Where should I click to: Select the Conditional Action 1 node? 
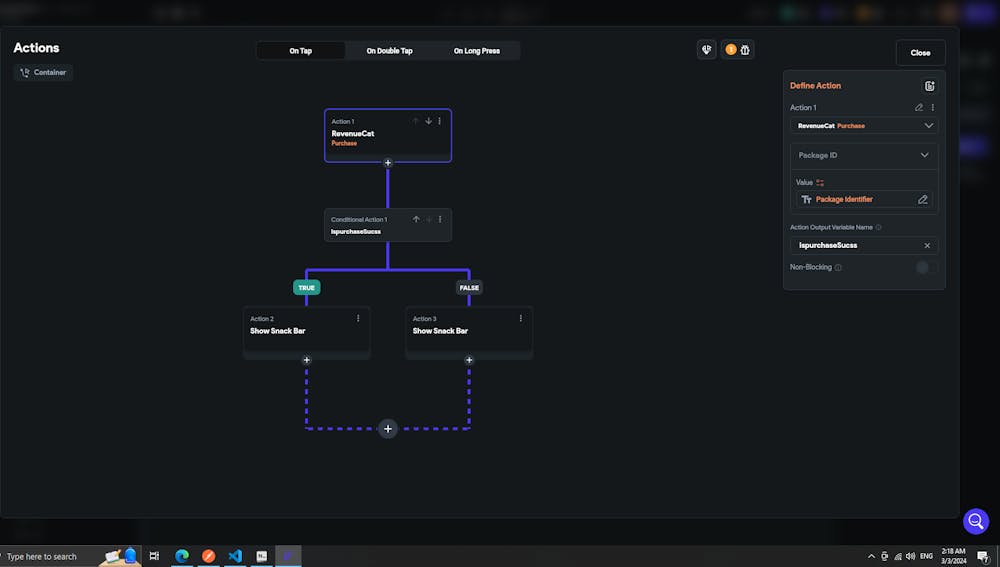point(370,225)
